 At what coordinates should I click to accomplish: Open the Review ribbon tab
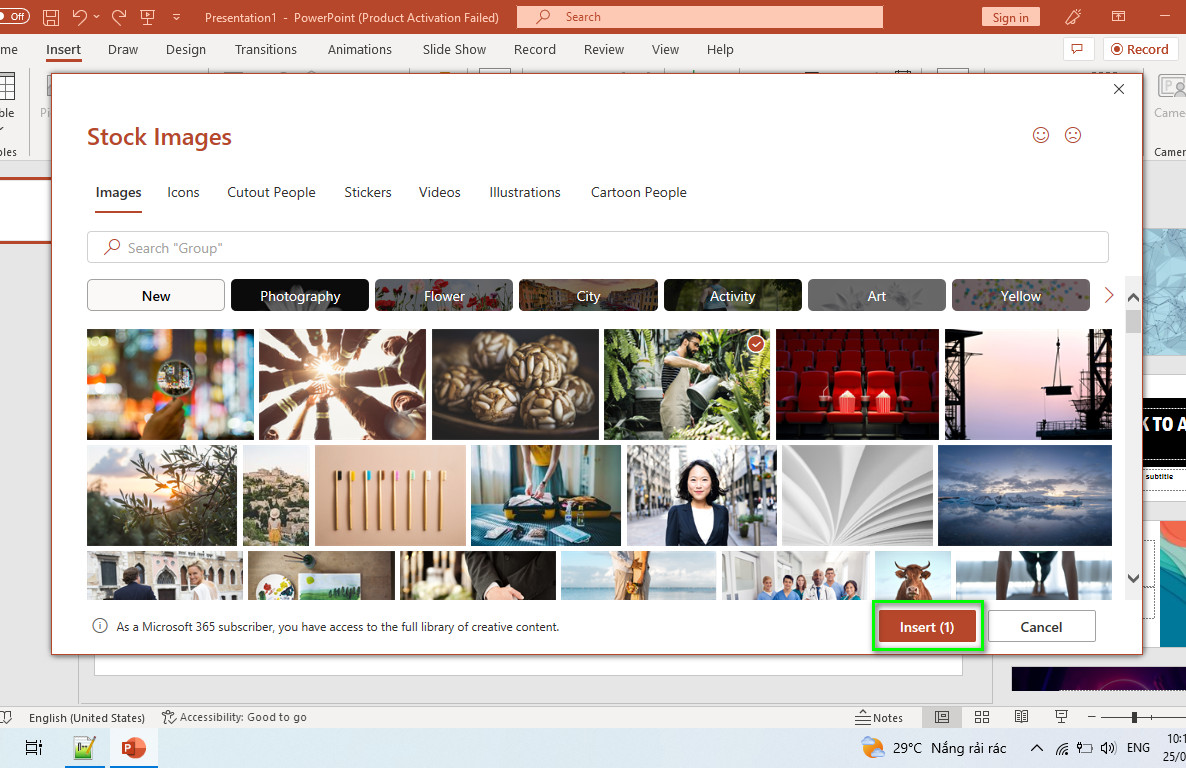pos(604,49)
